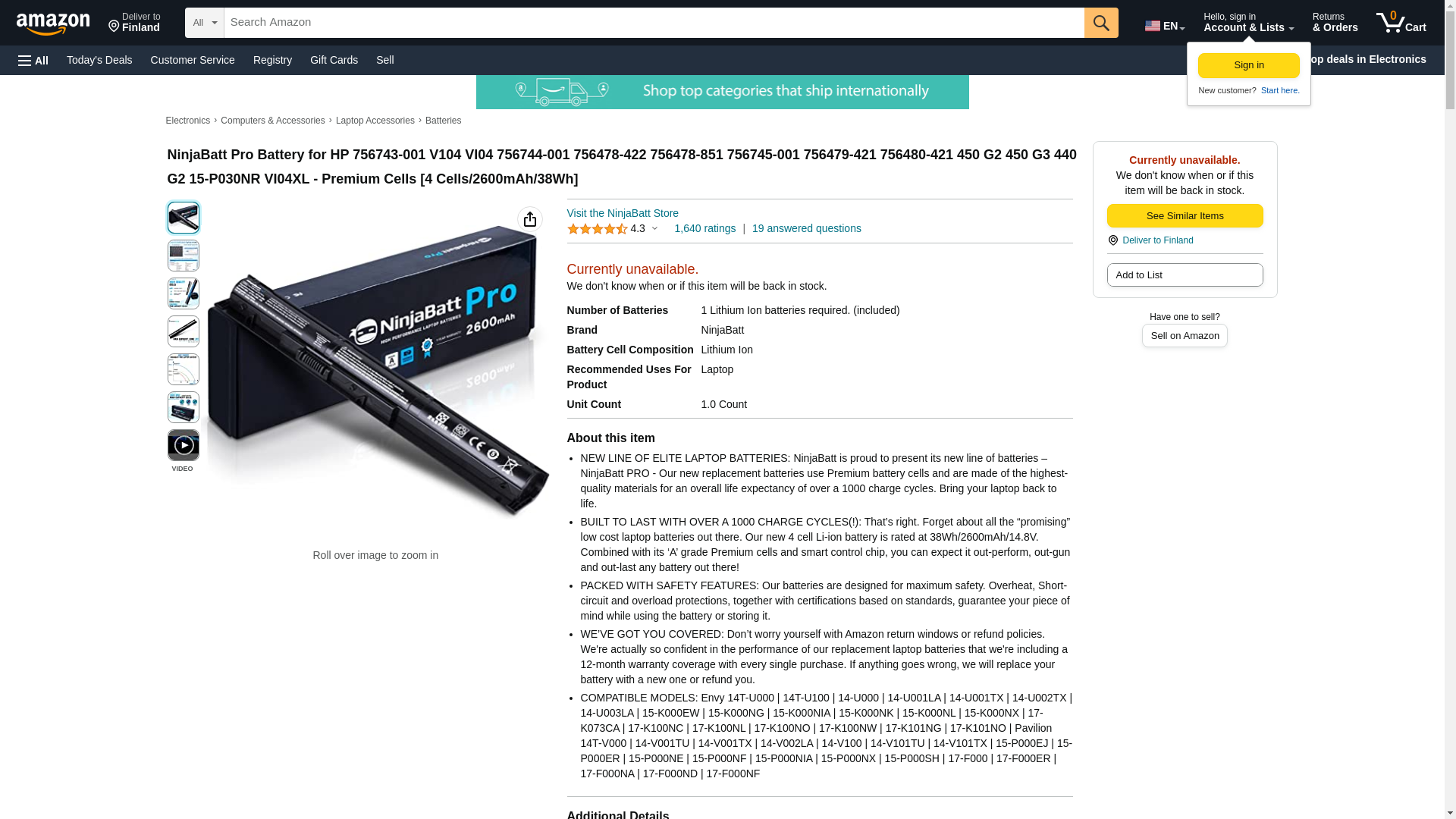Click the Gift Cards nav item

(x=334, y=60)
